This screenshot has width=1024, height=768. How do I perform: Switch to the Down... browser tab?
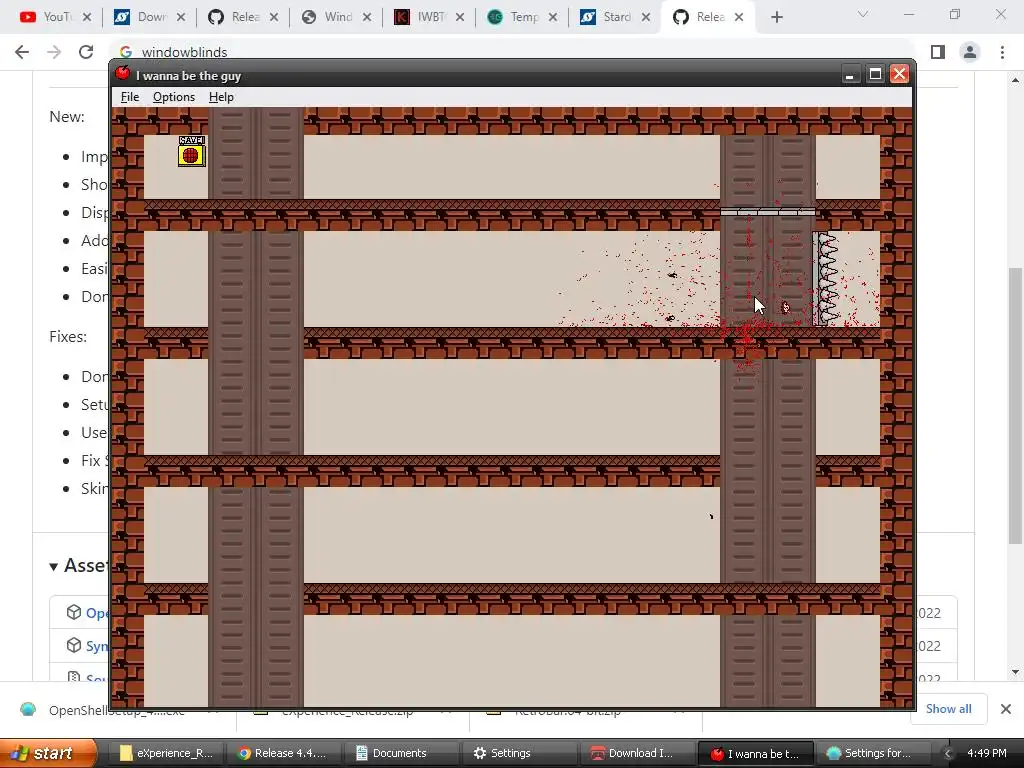tap(149, 17)
